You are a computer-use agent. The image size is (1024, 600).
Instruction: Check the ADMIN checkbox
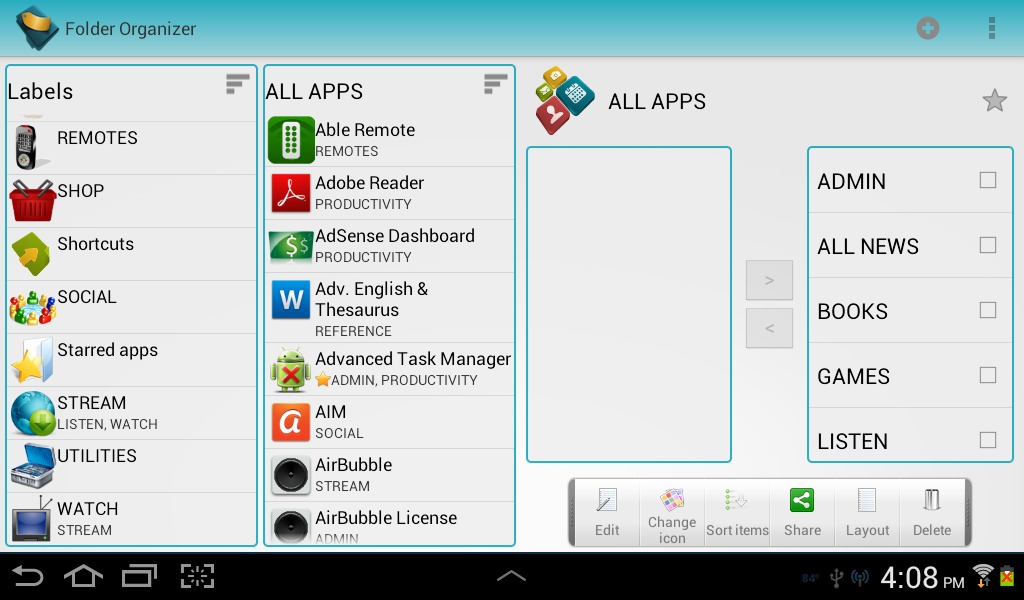987,180
